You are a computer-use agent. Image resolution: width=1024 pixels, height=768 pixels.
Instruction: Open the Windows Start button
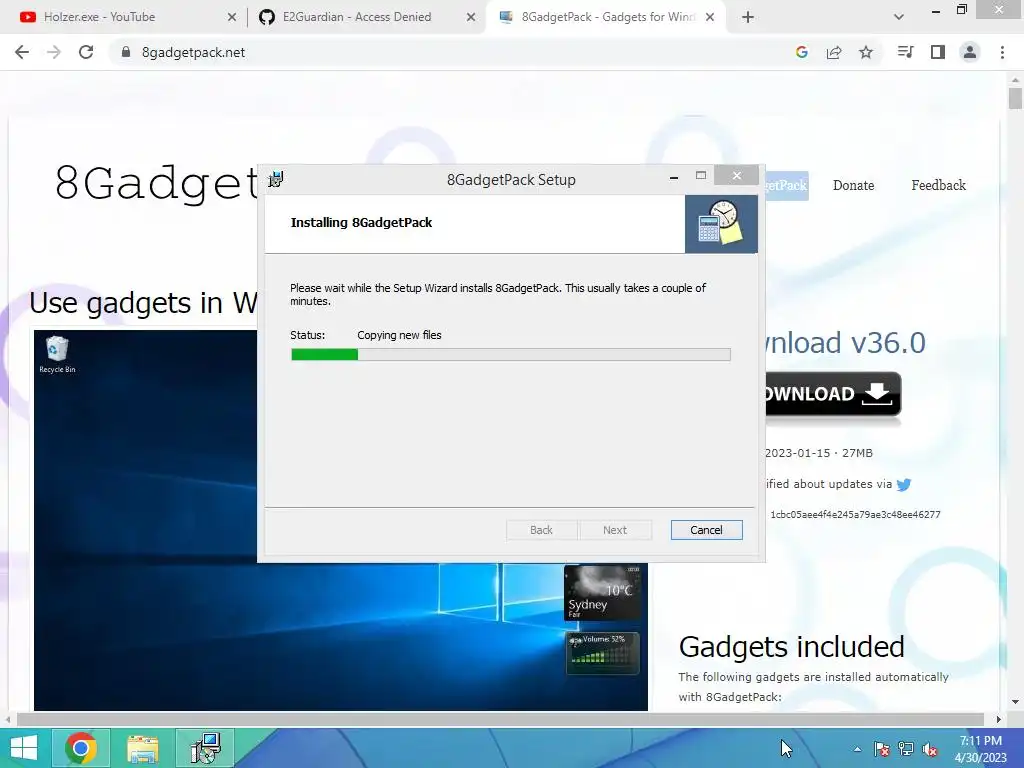24,748
